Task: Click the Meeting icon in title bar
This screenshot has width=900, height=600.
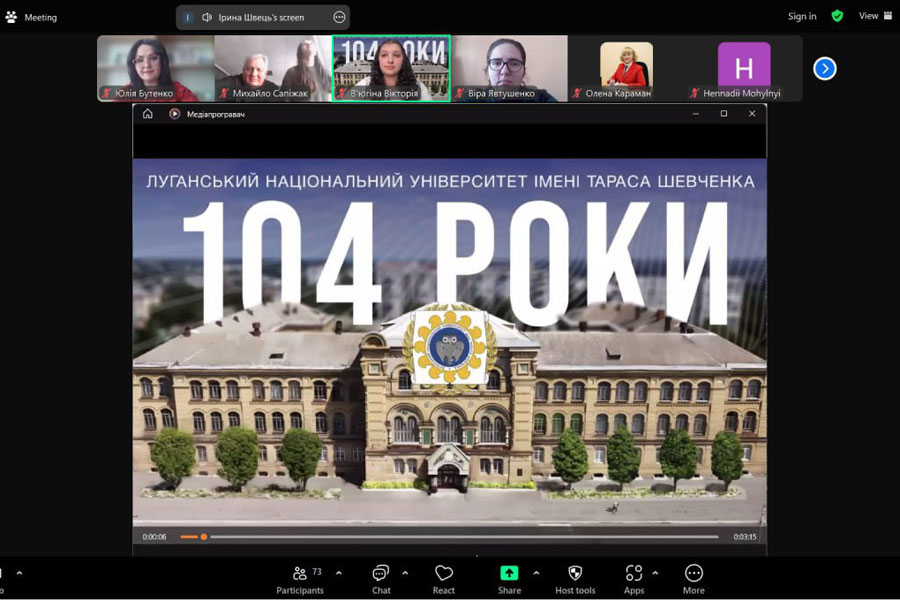Action: coord(11,17)
